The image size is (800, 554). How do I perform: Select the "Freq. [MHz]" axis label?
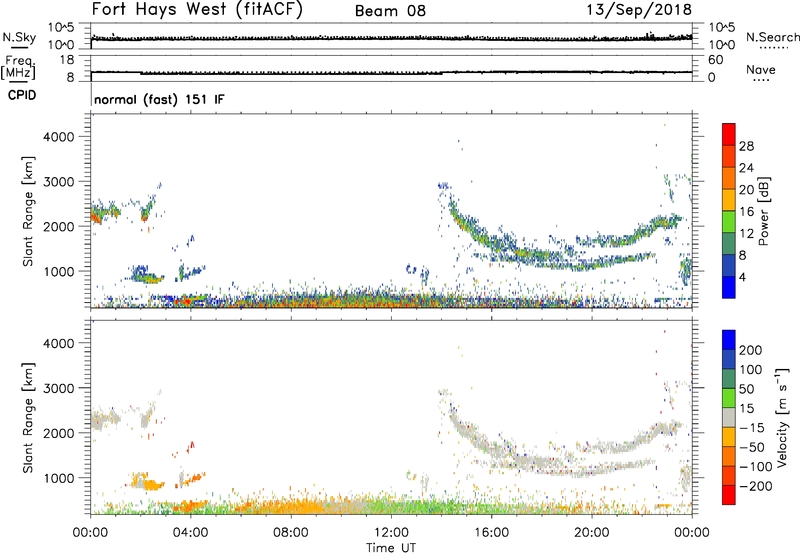pos(18,67)
